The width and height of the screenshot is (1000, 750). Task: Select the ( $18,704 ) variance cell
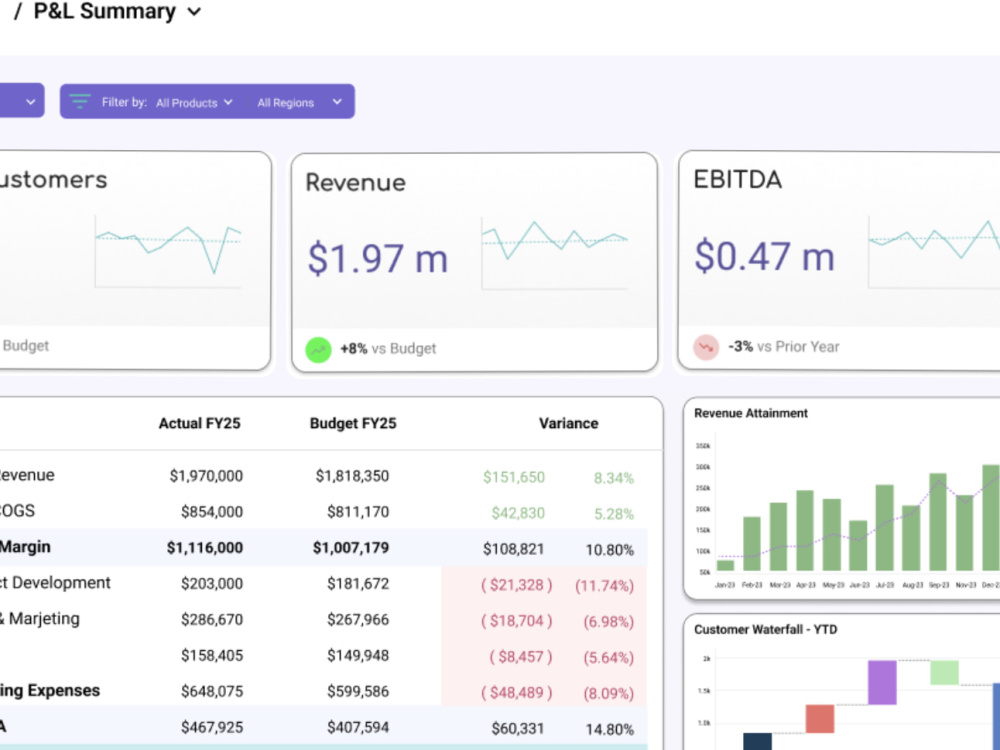tap(517, 621)
